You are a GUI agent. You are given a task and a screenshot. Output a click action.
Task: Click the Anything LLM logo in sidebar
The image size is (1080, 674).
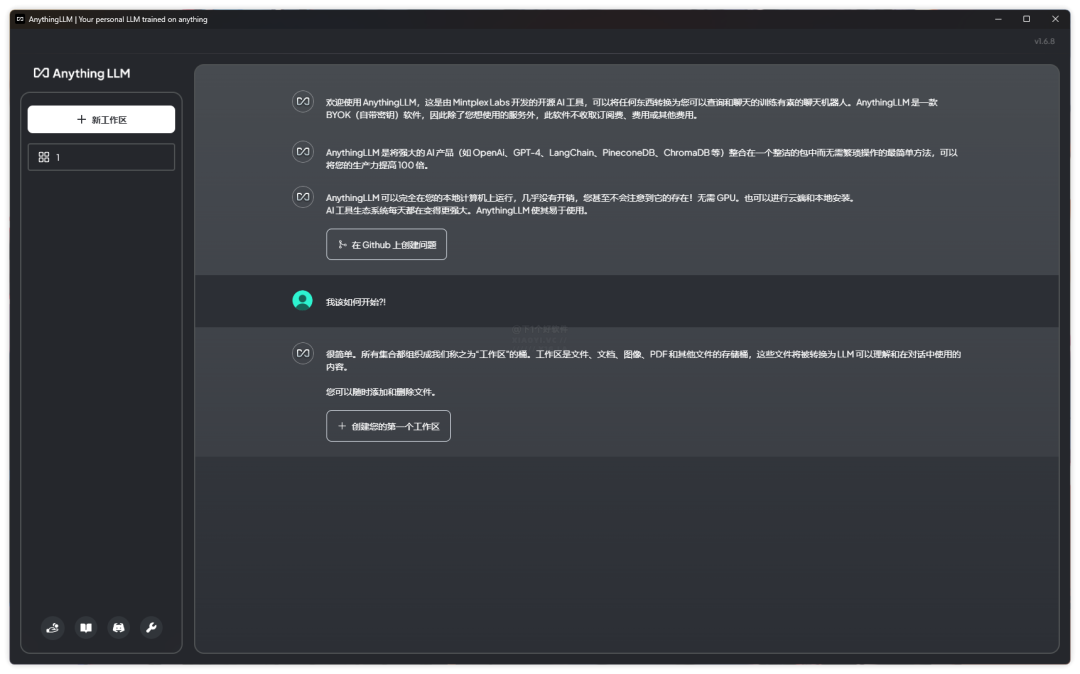point(82,73)
